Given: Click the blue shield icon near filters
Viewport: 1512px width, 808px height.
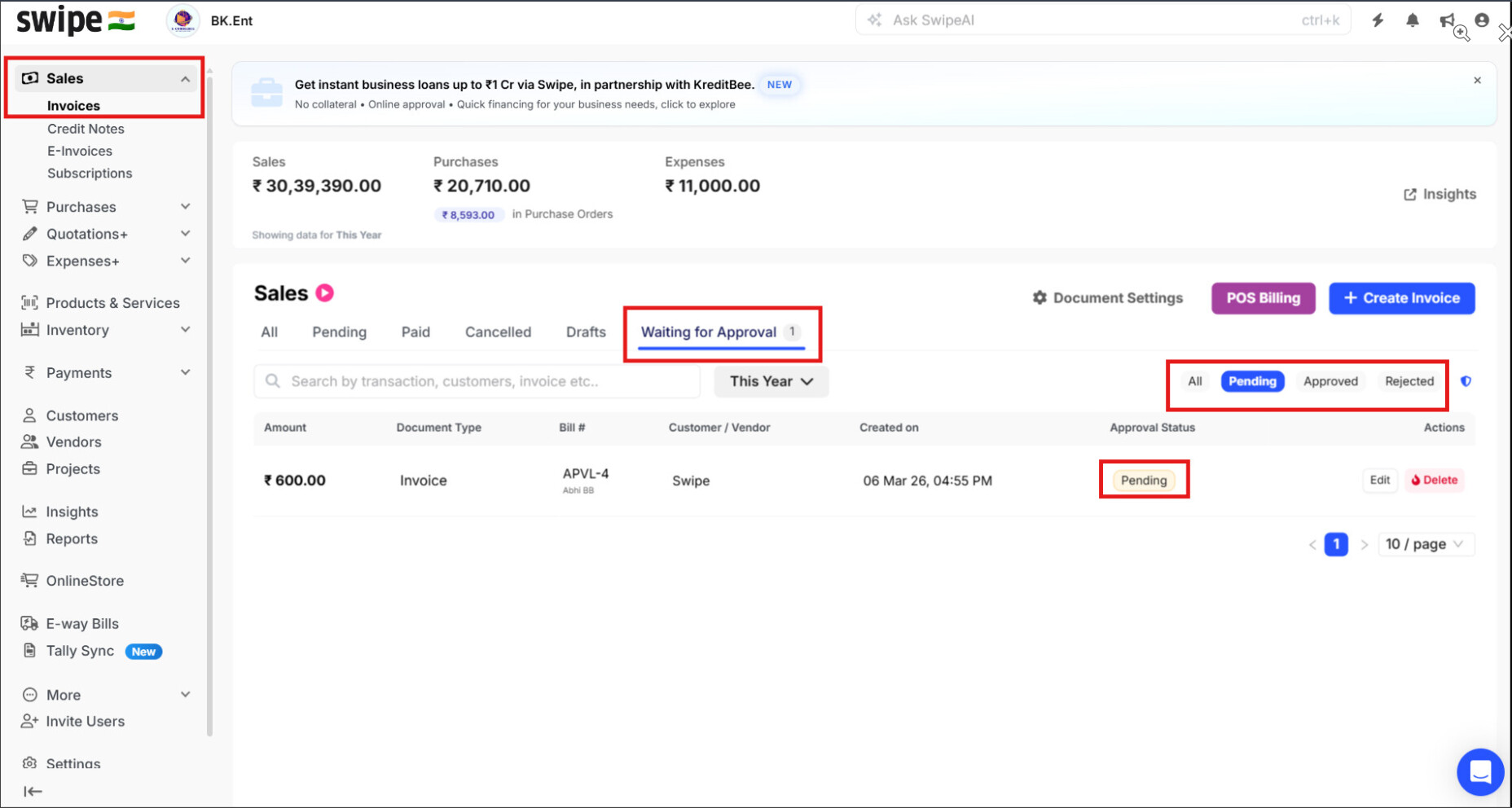Looking at the screenshot, I should [x=1466, y=381].
